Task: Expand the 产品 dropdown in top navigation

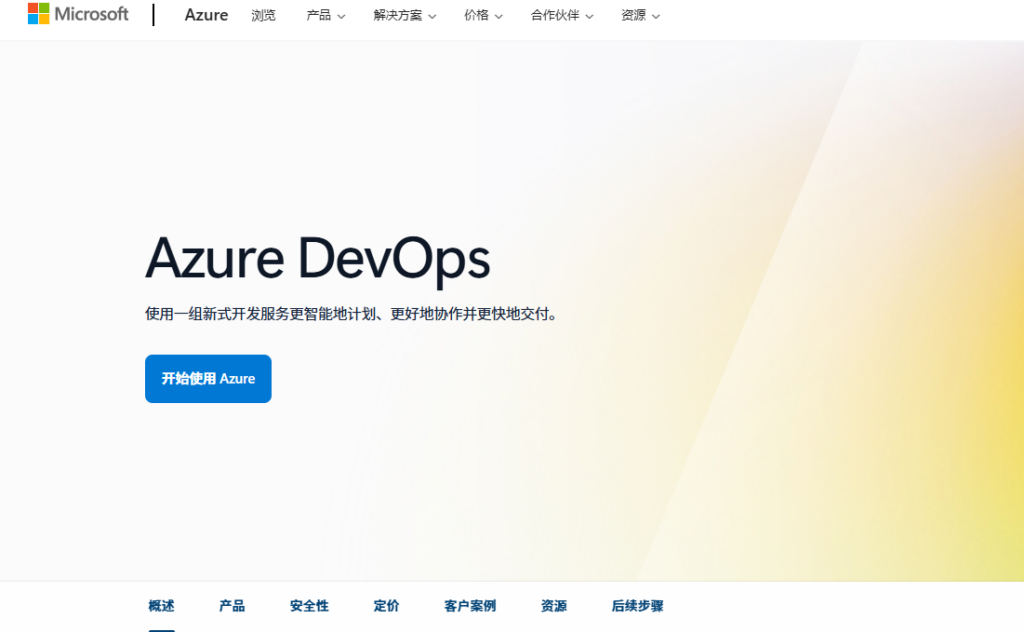Action: 325,15
